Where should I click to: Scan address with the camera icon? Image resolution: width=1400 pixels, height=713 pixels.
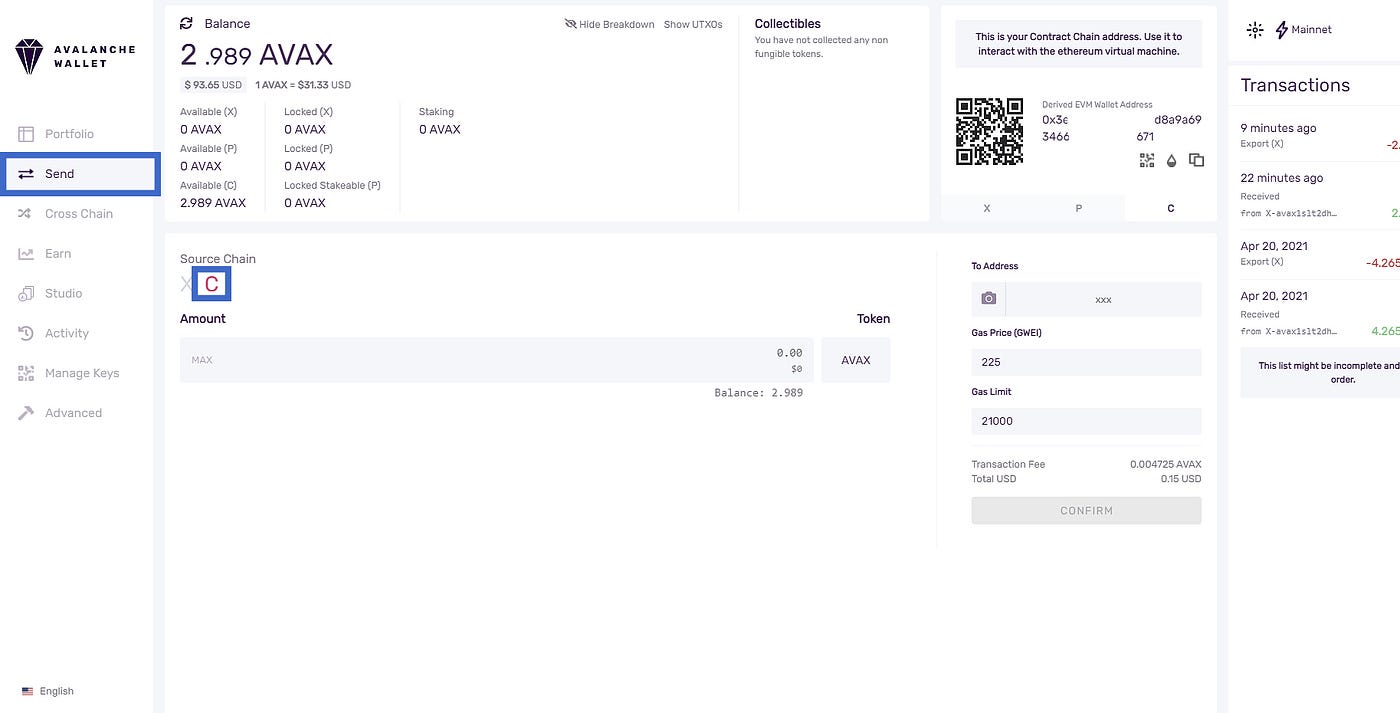click(988, 299)
